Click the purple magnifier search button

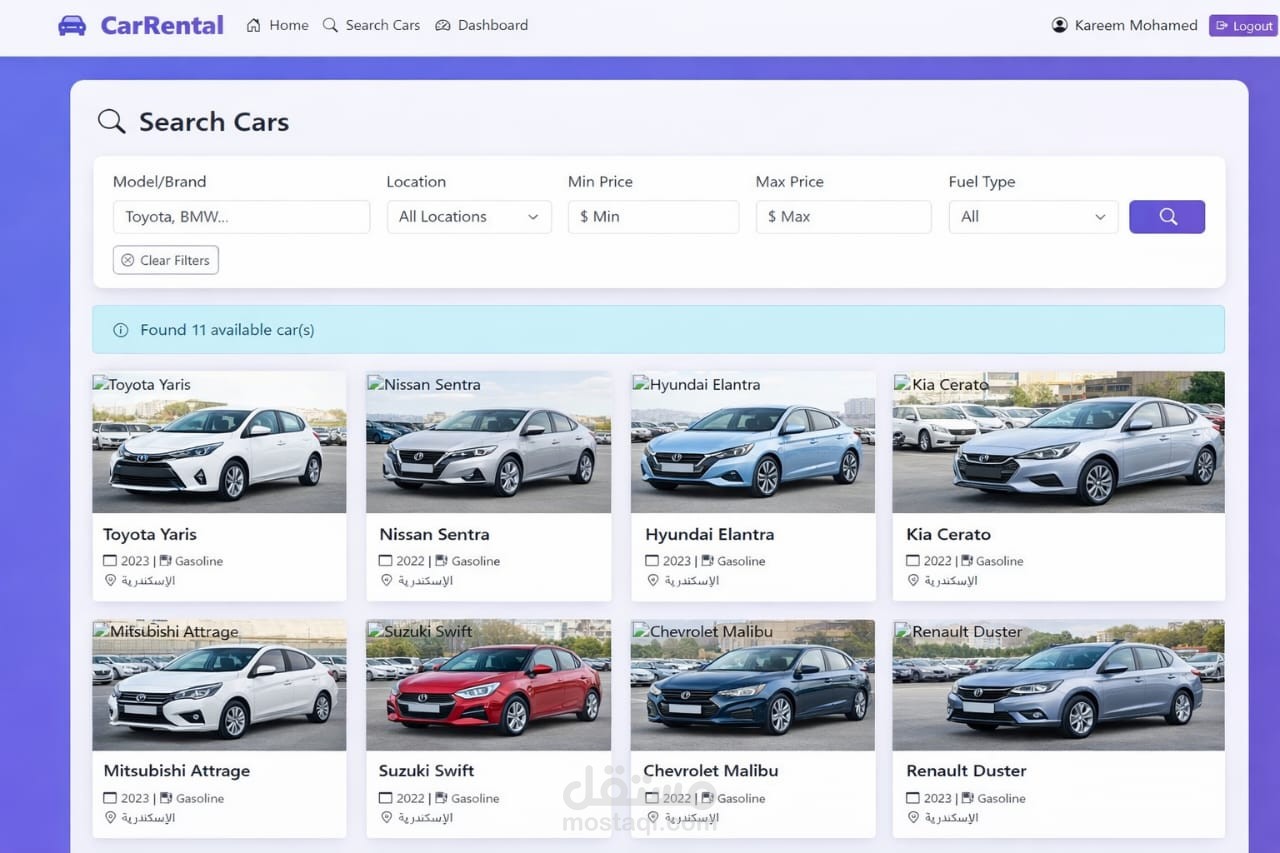[x=1166, y=216]
